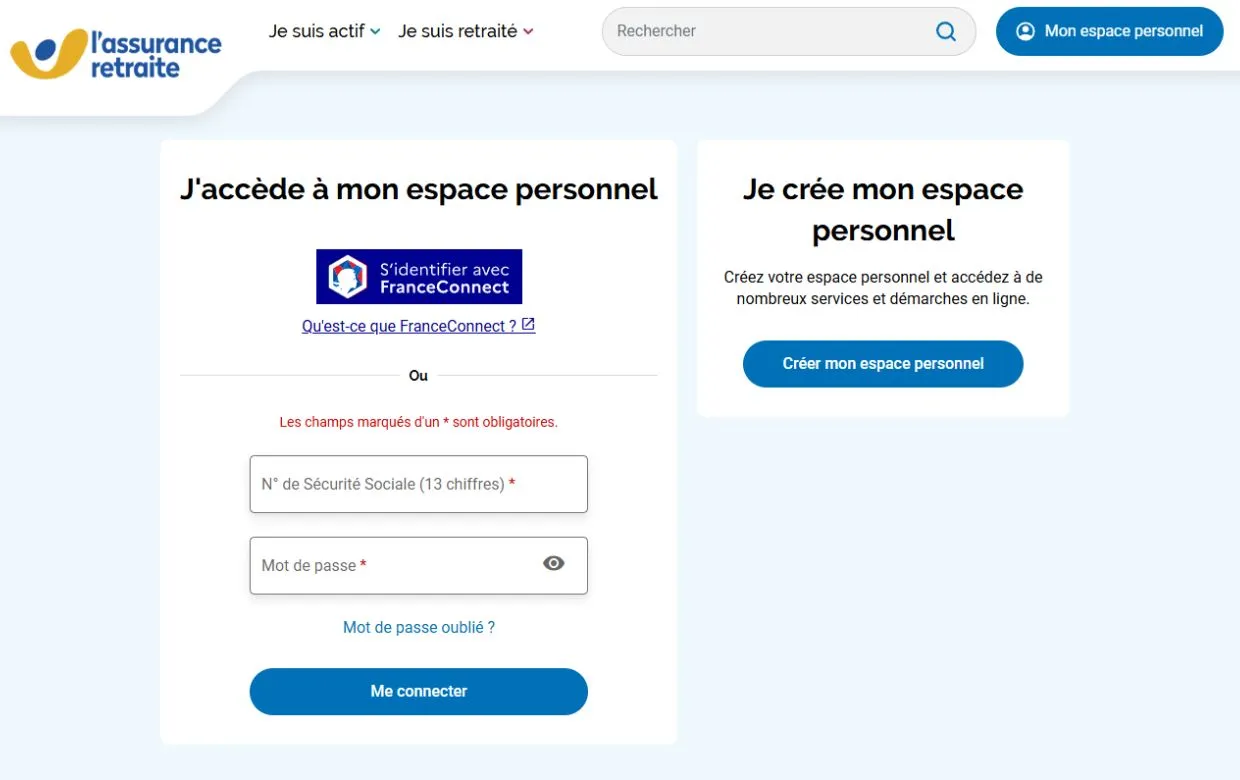The width and height of the screenshot is (1240, 780).
Task: Open the external link icon beside FranceConnect question
Action: pos(529,324)
